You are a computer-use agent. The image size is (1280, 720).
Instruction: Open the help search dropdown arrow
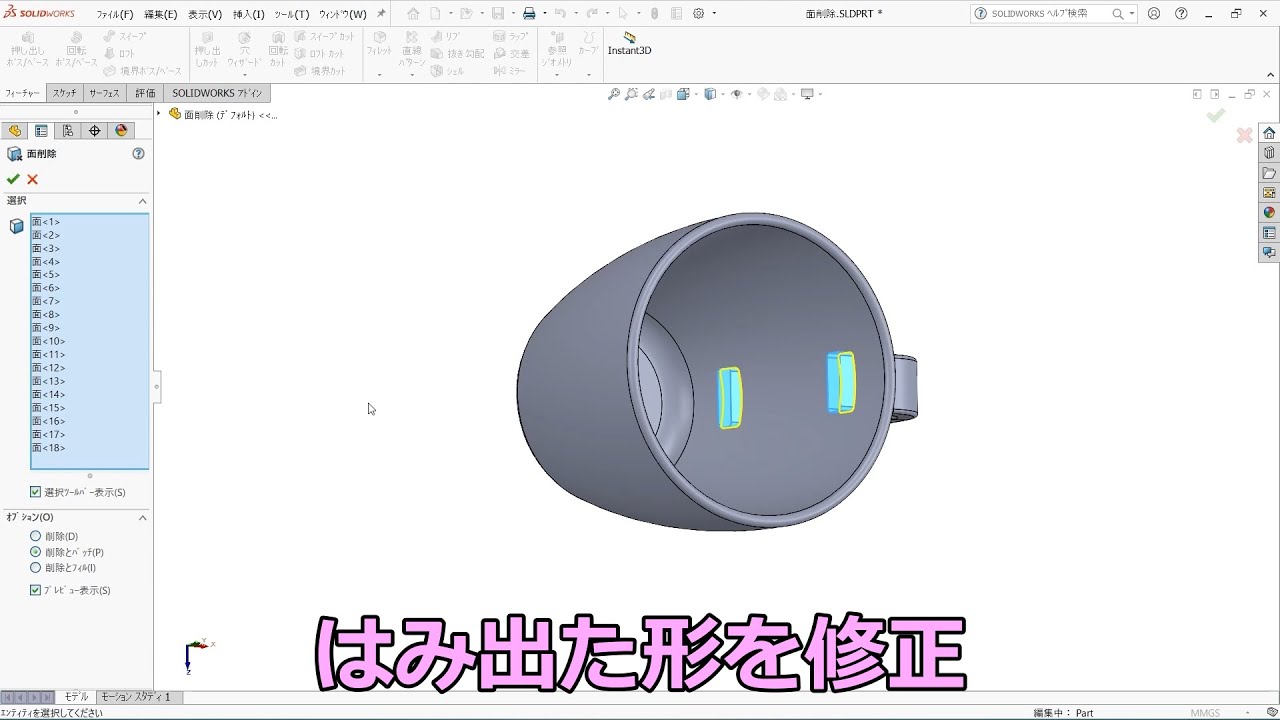tap(1131, 14)
